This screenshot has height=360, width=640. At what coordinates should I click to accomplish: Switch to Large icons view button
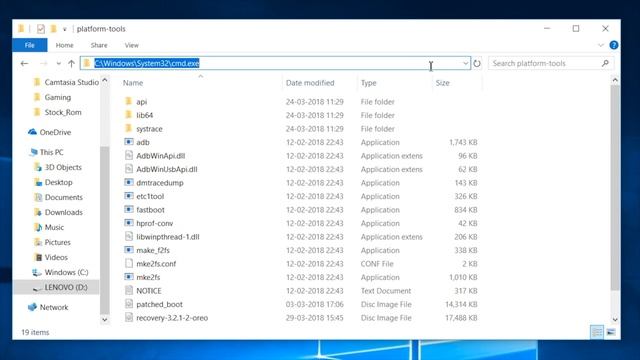click(x=611, y=332)
